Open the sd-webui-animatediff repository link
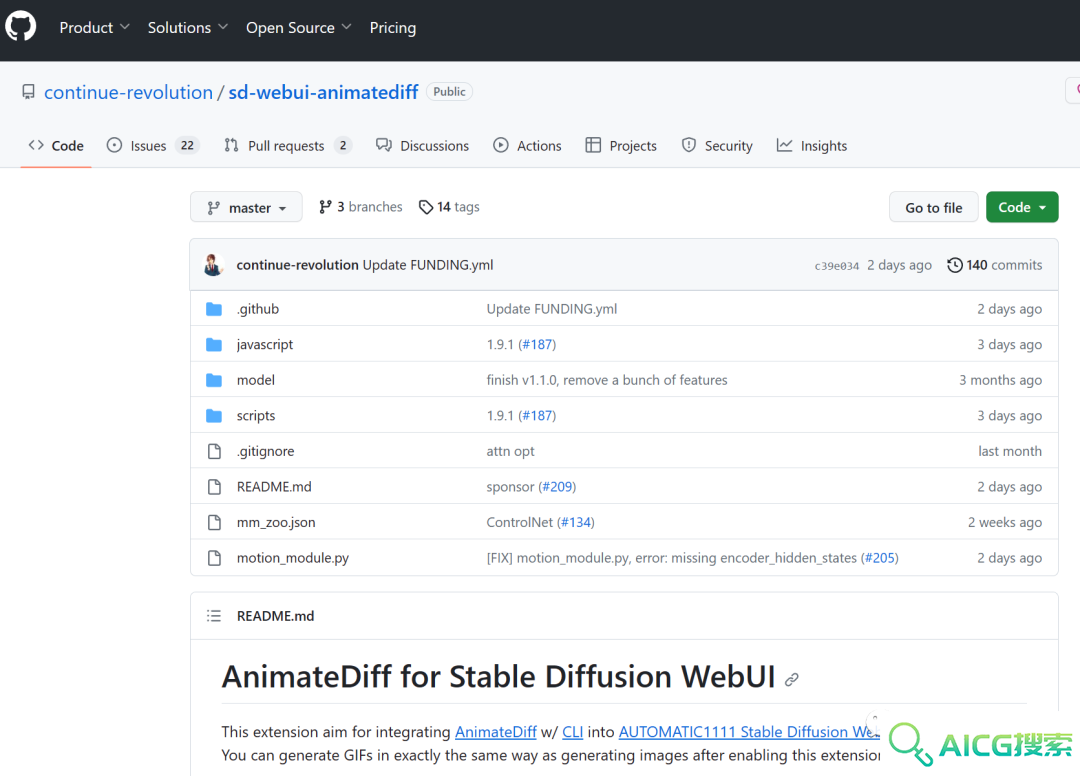Screen dimensions: 1080x776 tap(323, 92)
